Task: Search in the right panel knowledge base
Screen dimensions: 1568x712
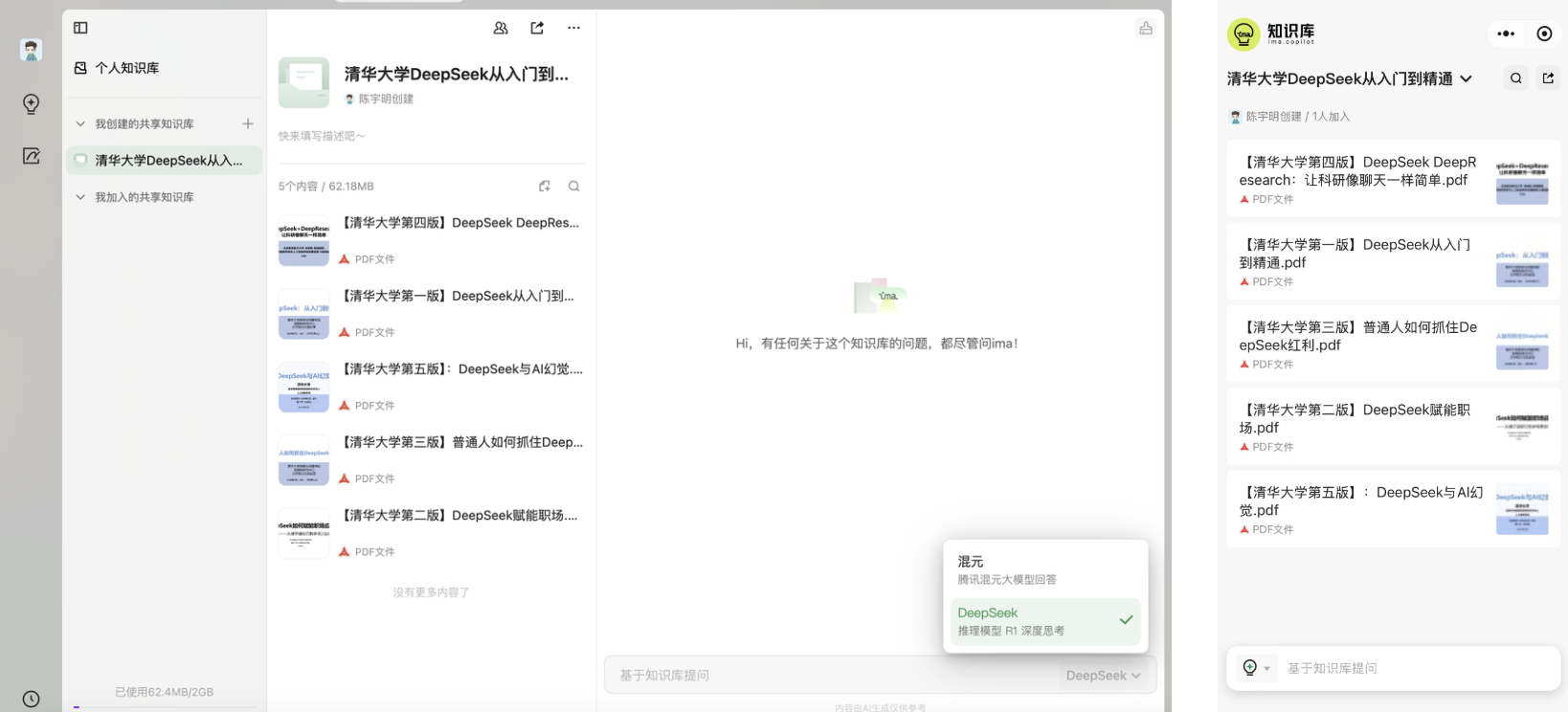Action: point(1516,78)
